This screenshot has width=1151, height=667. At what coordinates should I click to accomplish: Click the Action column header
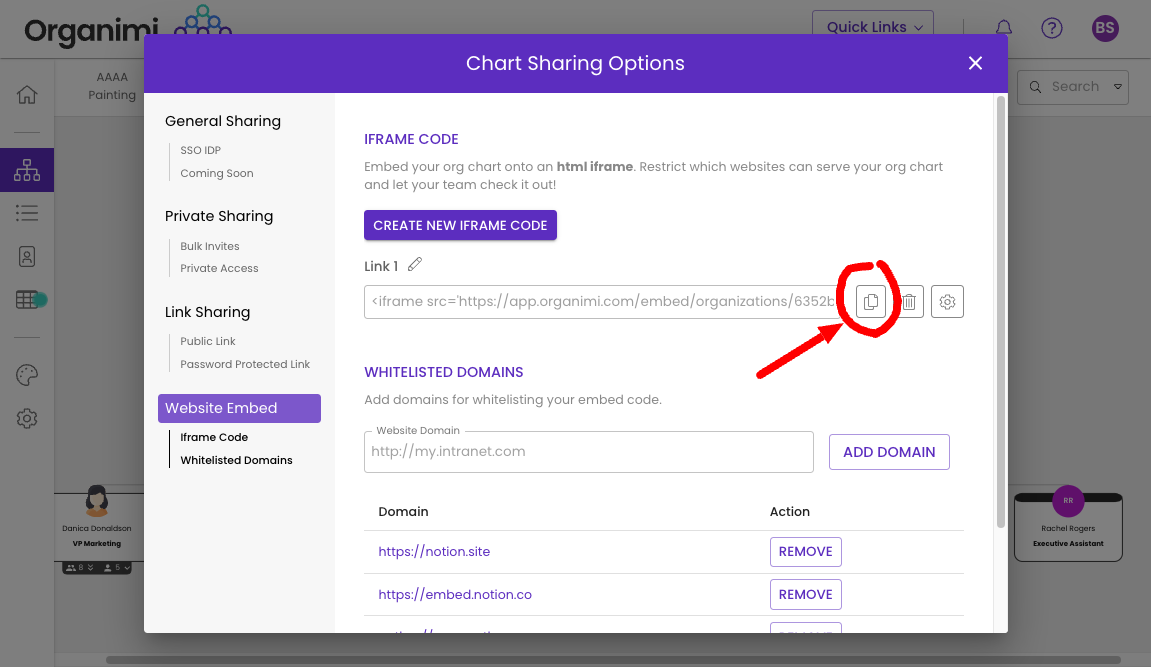pyautogui.click(x=790, y=511)
